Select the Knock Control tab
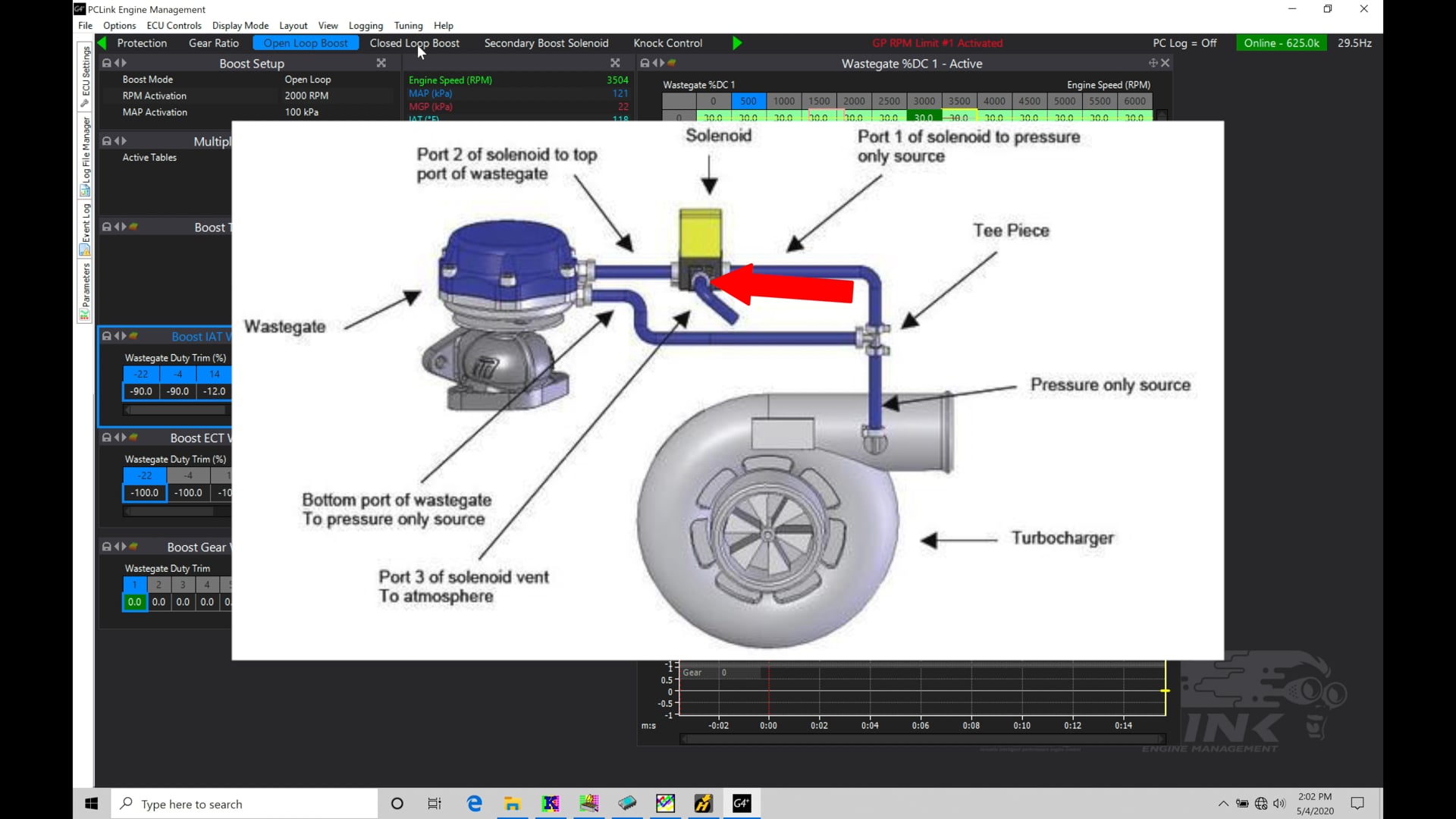Image resolution: width=1456 pixels, height=819 pixels. click(667, 43)
